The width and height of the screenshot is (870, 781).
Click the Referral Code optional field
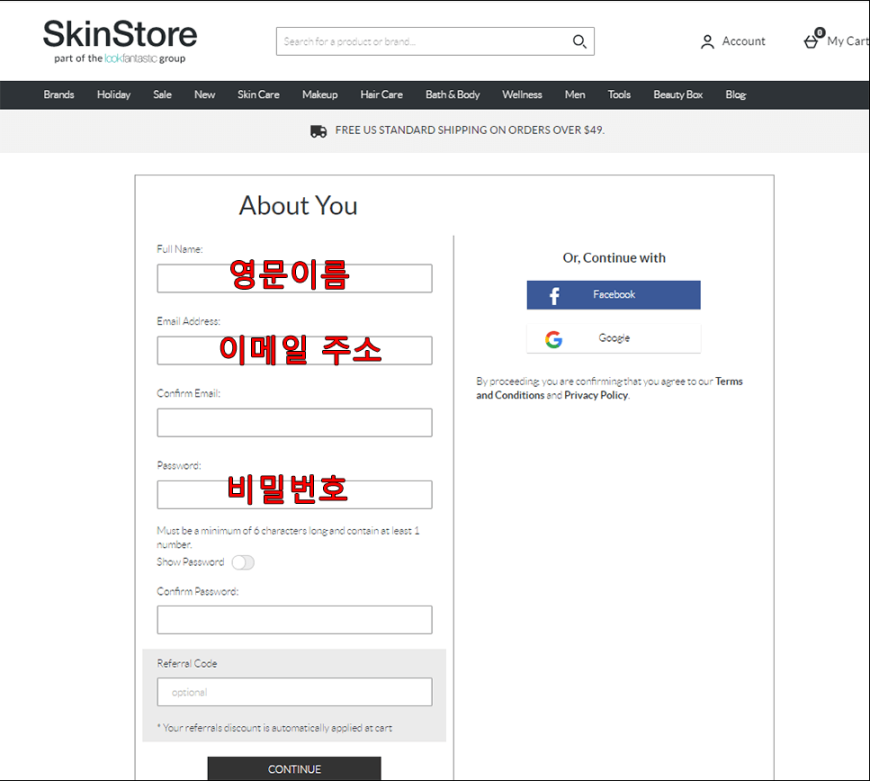pos(295,692)
